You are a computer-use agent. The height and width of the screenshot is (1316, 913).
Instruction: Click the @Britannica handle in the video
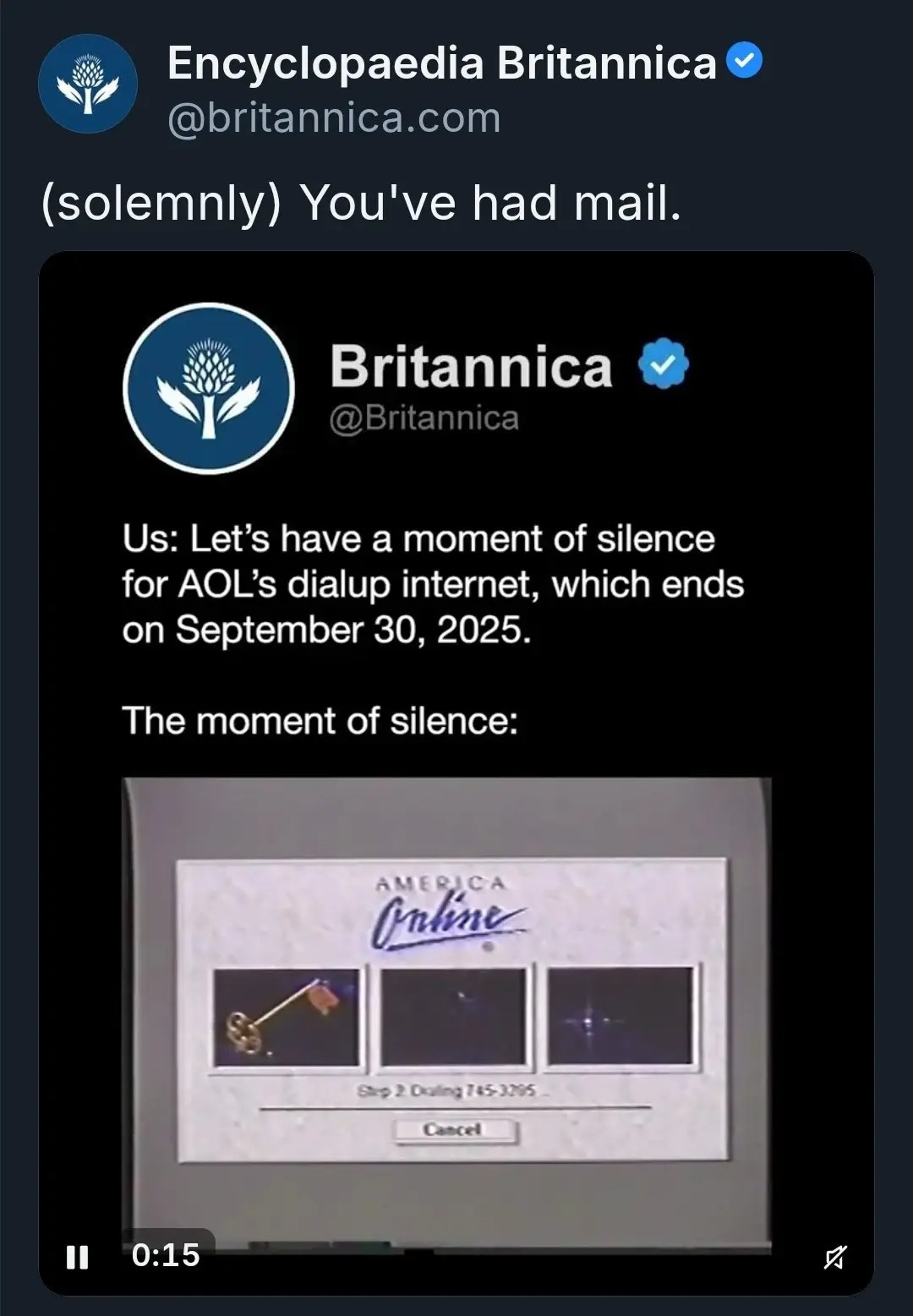pos(424,418)
